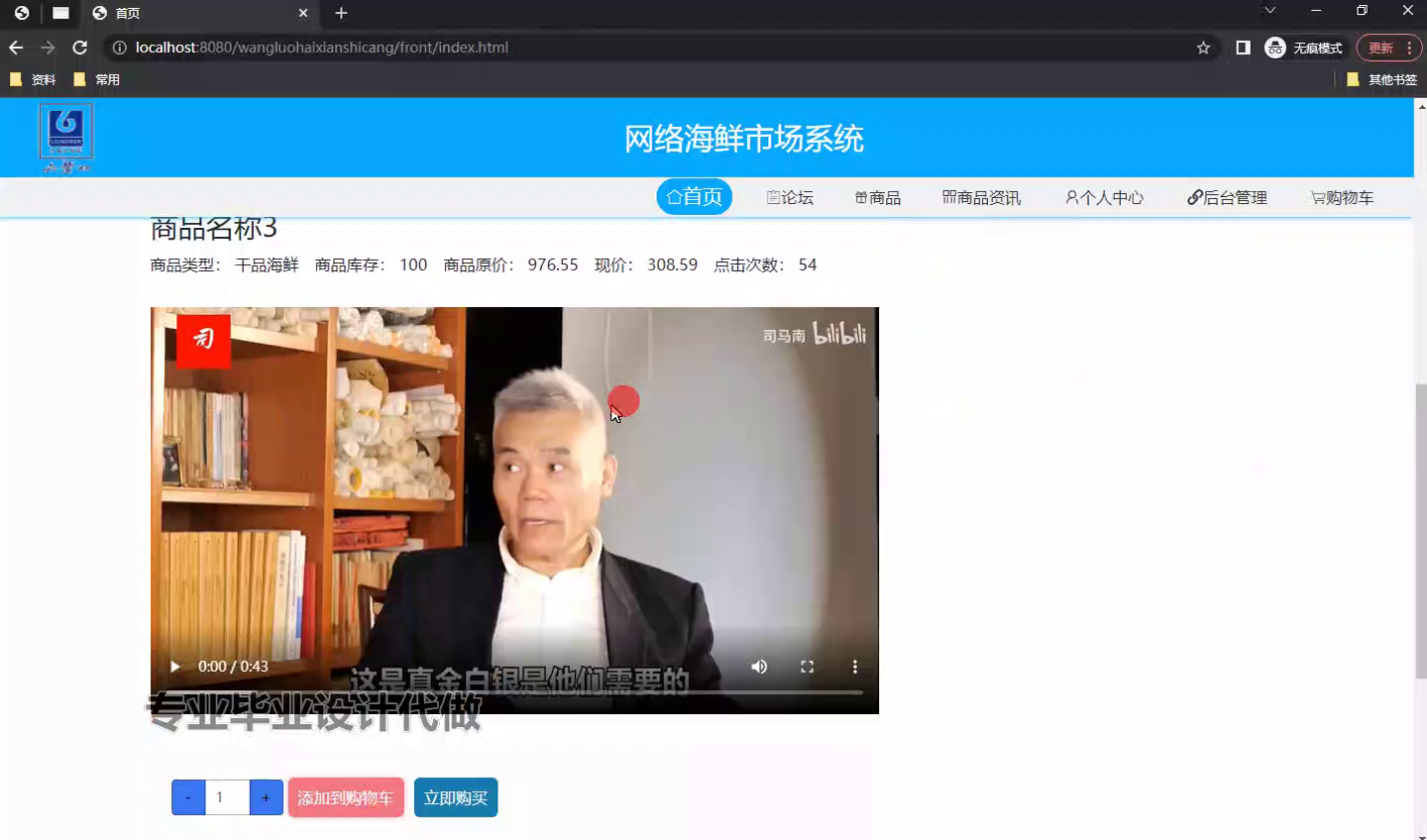The width and height of the screenshot is (1427, 840).
Task: Click the 更新 browser update button
Action: pyautogui.click(x=1389, y=48)
